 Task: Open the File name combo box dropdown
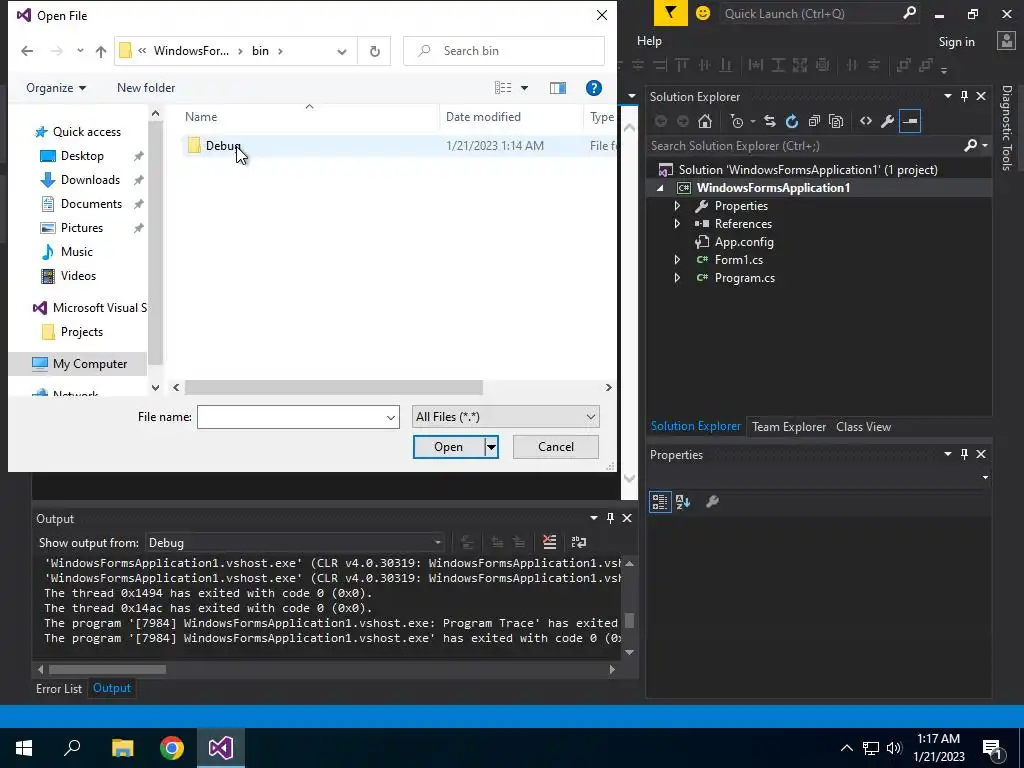[x=391, y=417]
